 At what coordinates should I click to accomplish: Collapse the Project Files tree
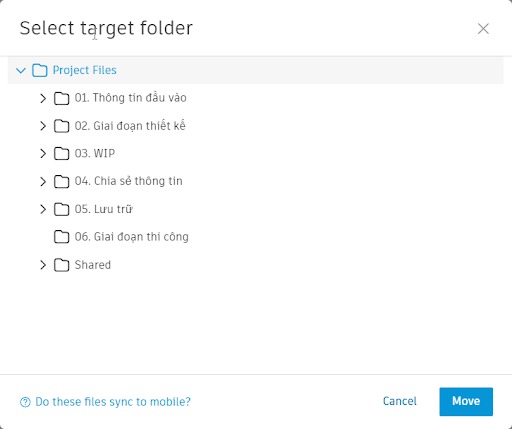click(x=21, y=70)
